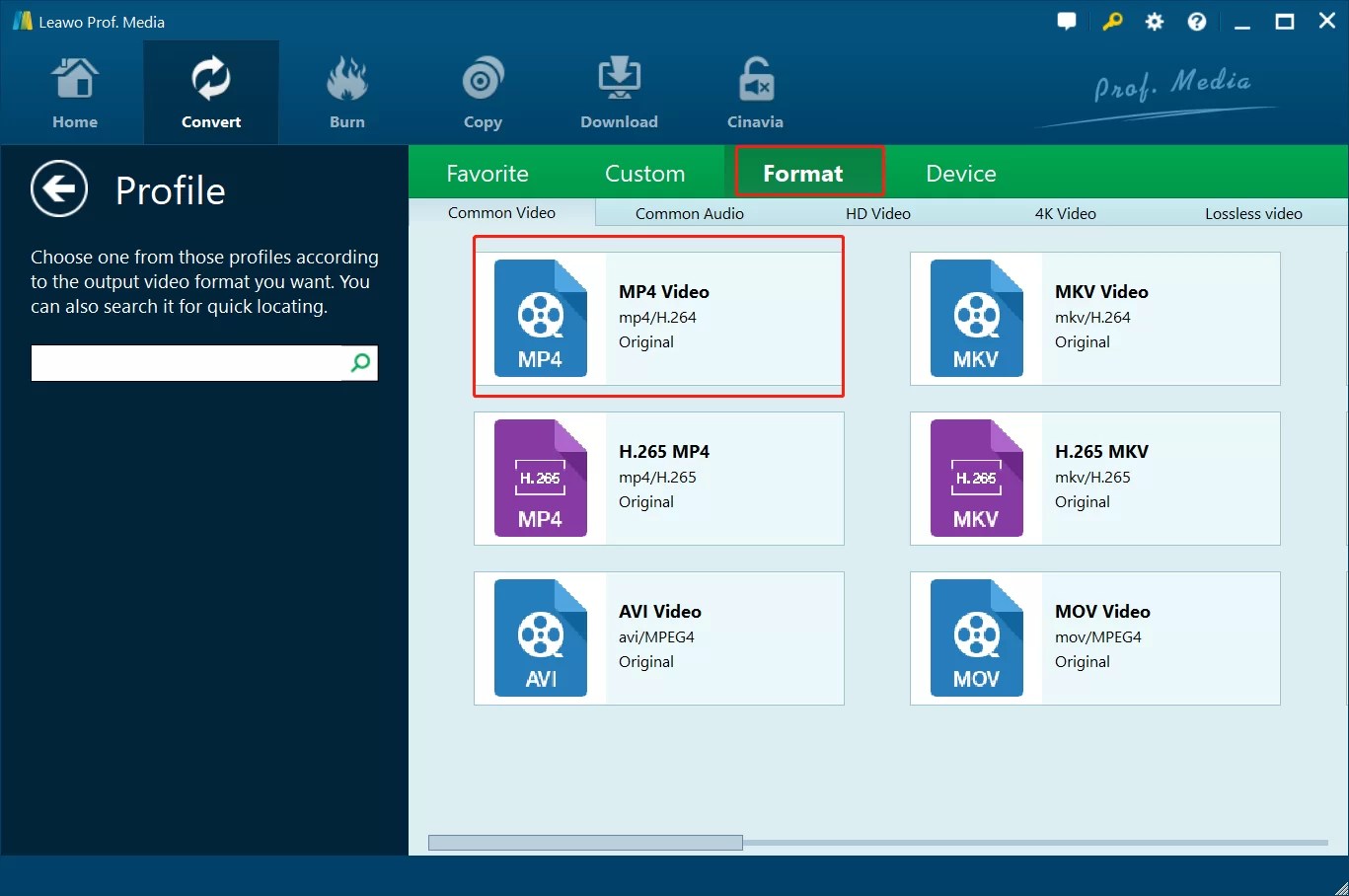Select the MP4 Video profile

[658, 316]
